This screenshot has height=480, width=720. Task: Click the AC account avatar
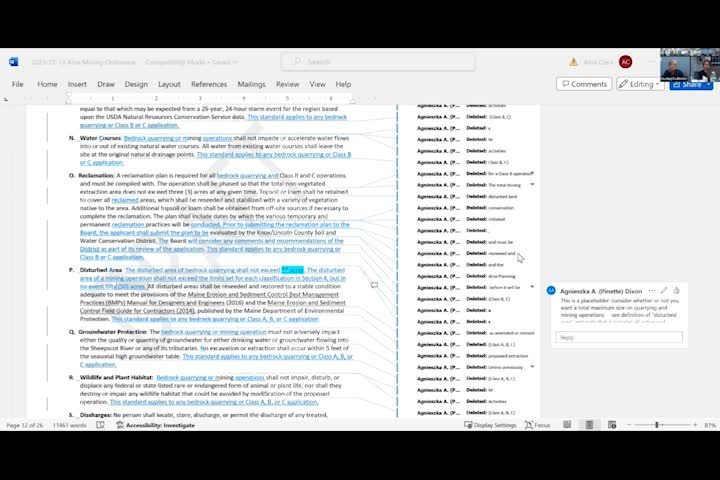tap(625, 62)
